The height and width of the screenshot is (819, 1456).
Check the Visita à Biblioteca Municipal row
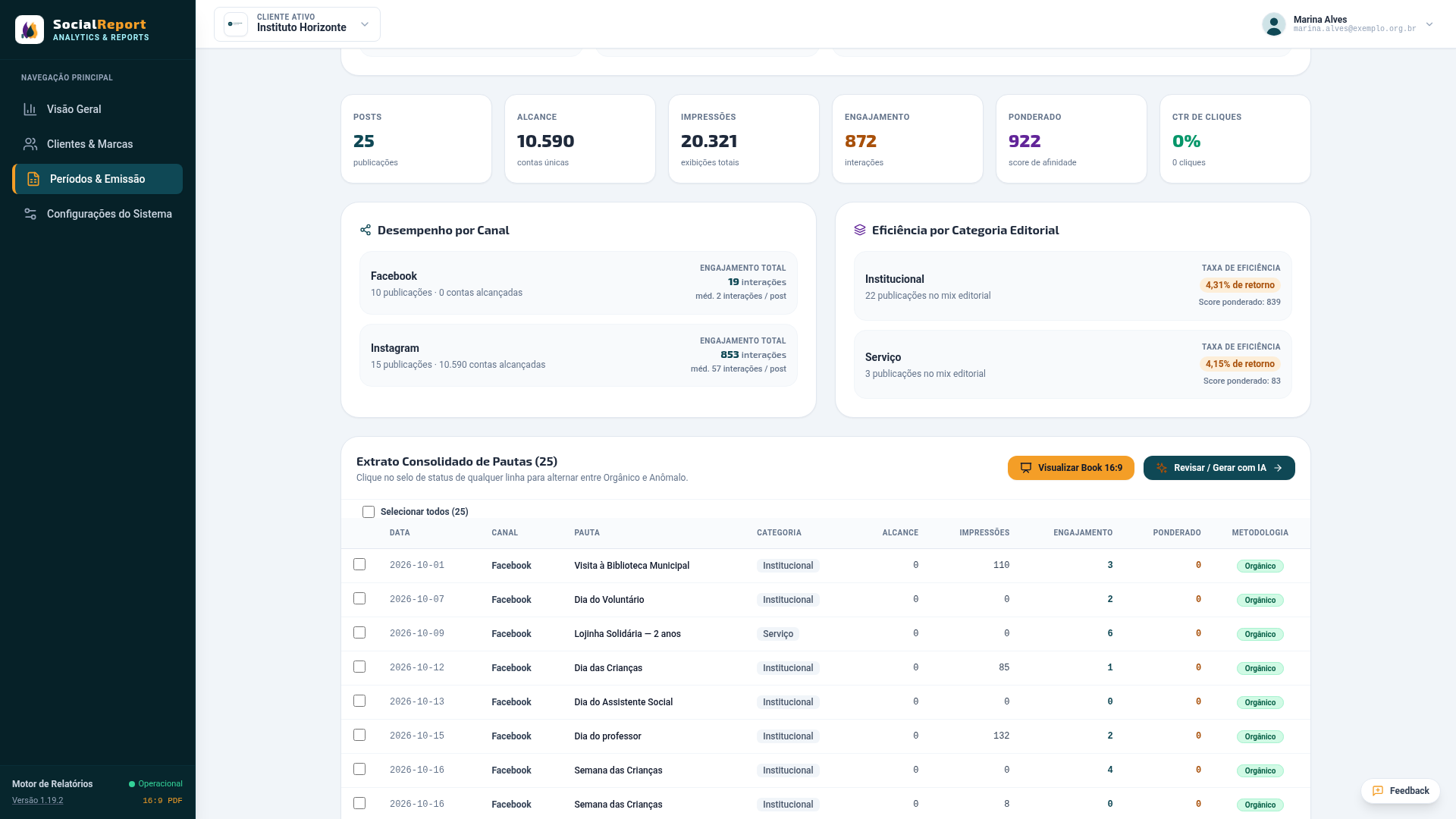tap(359, 564)
